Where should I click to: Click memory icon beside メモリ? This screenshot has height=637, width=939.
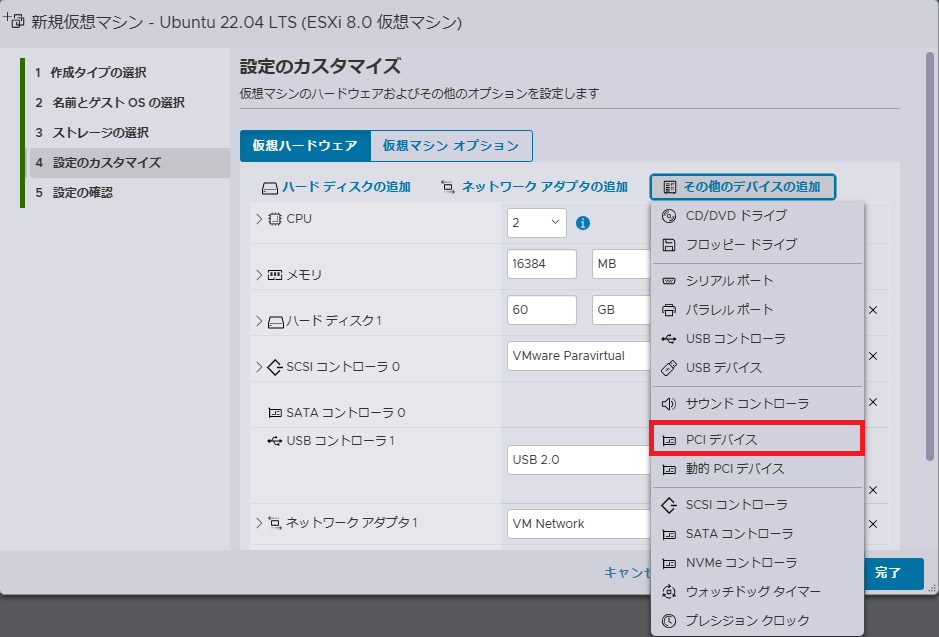[275, 275]
